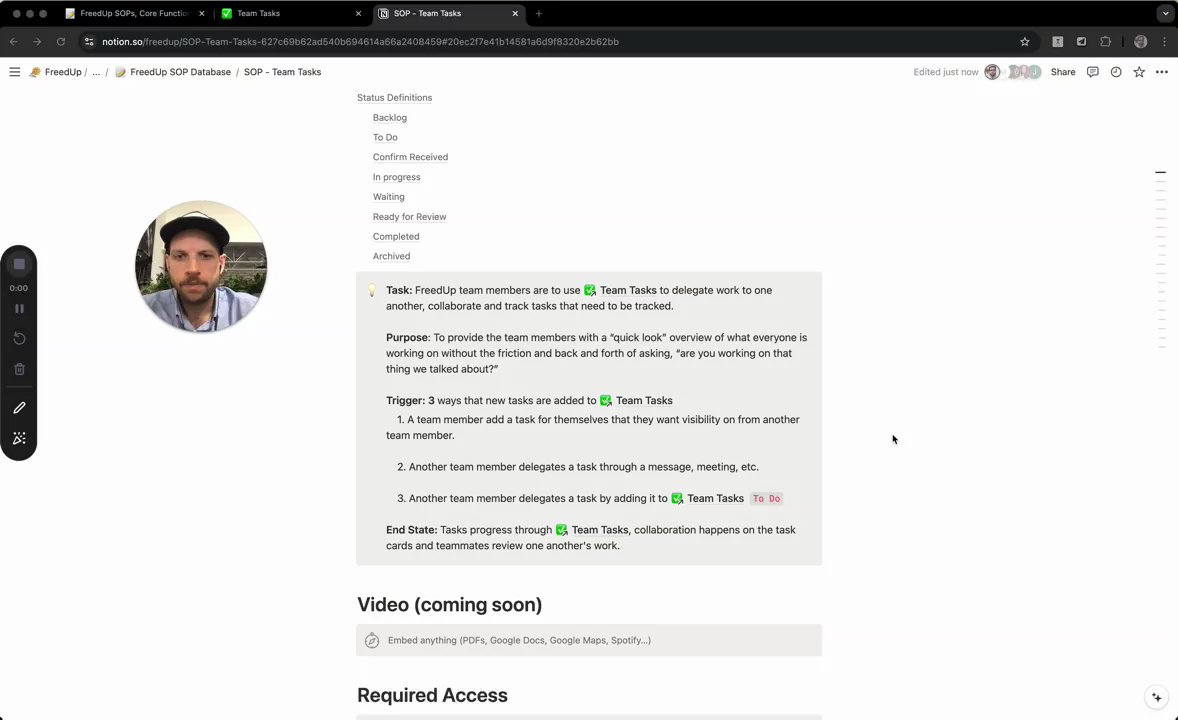1178x720 pixels.
Task: Click Video (coming soon) heading
Action: pyautogui.click(x=449, y=604)
